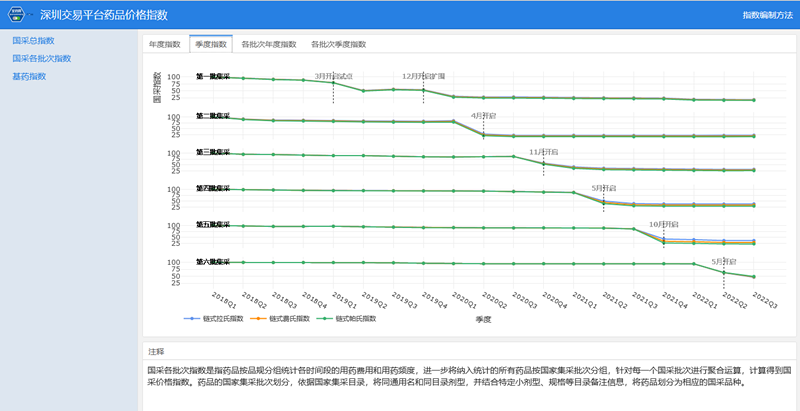
Task: Click the 深圳交易平台药品价格指数 title
Action: click(111, 15)
